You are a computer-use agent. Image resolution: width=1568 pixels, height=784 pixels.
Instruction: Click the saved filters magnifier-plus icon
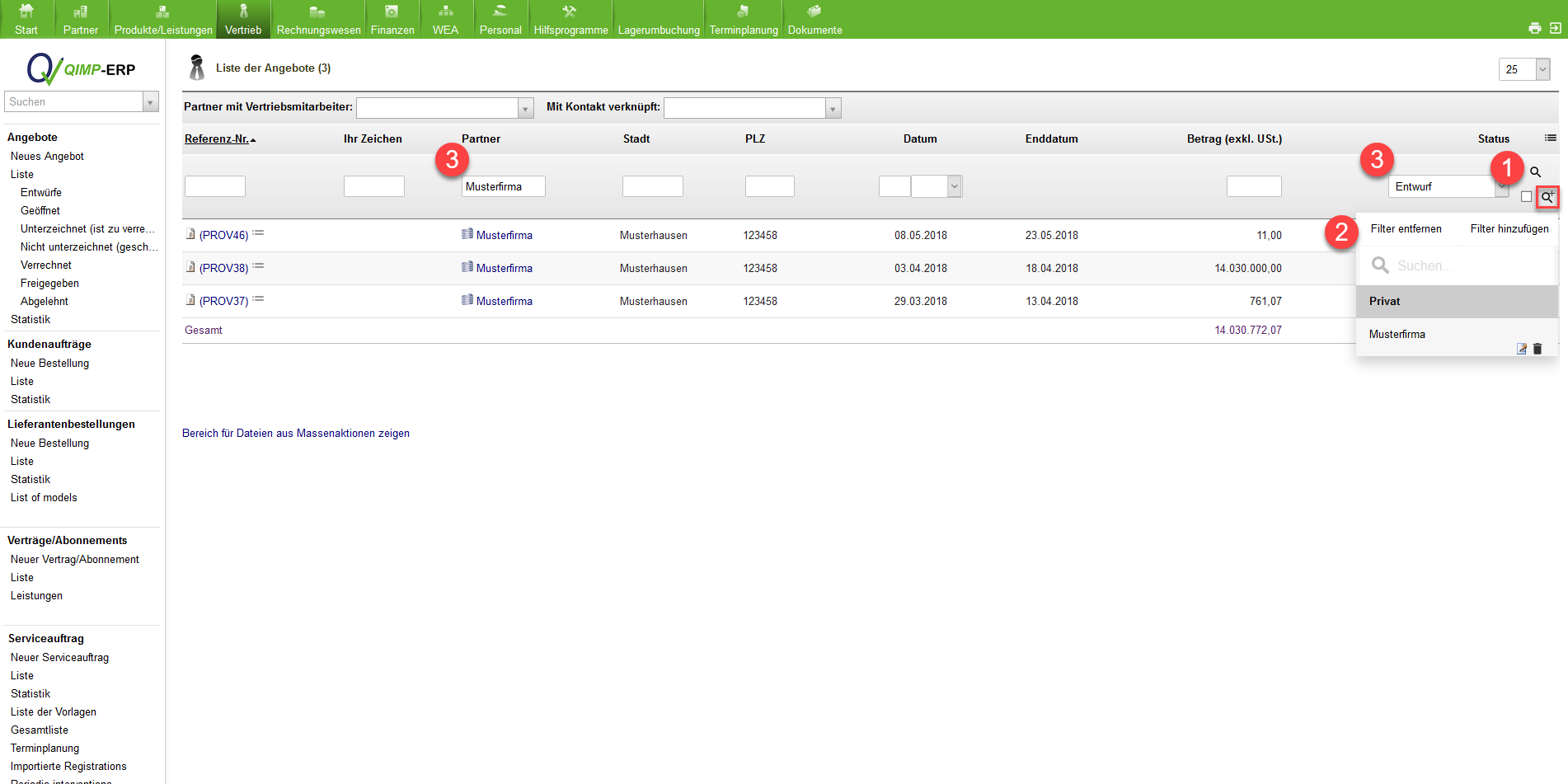click(x=1547, y=197)
